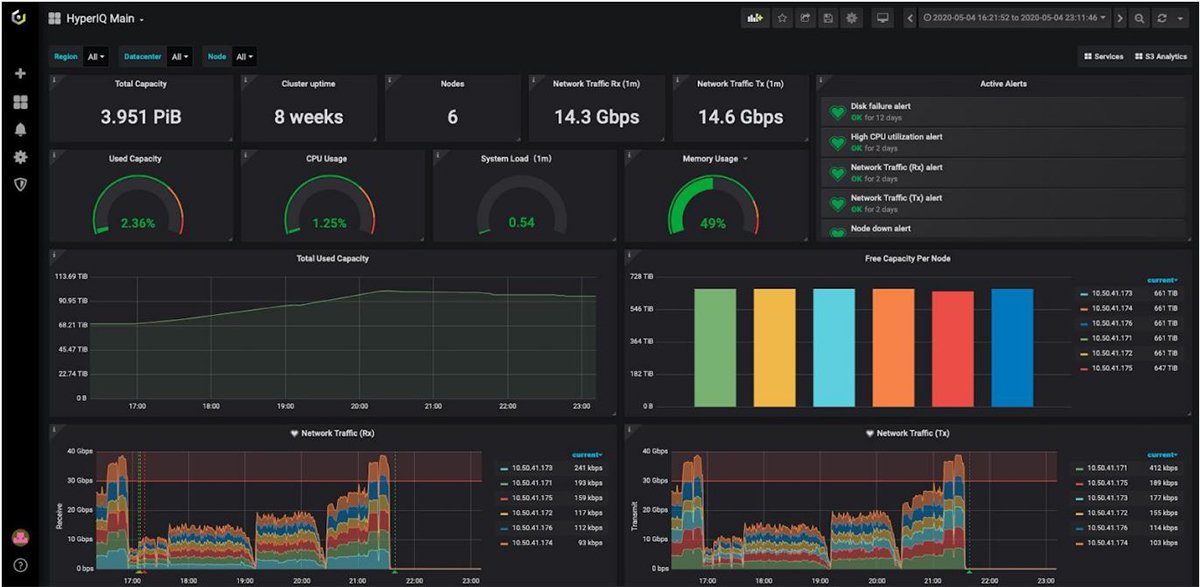The image size is (1200, 587).
Task: Open Dashboards via the four-squares sidebar icon
Action: pyautogui.click(x=20, y=100)
